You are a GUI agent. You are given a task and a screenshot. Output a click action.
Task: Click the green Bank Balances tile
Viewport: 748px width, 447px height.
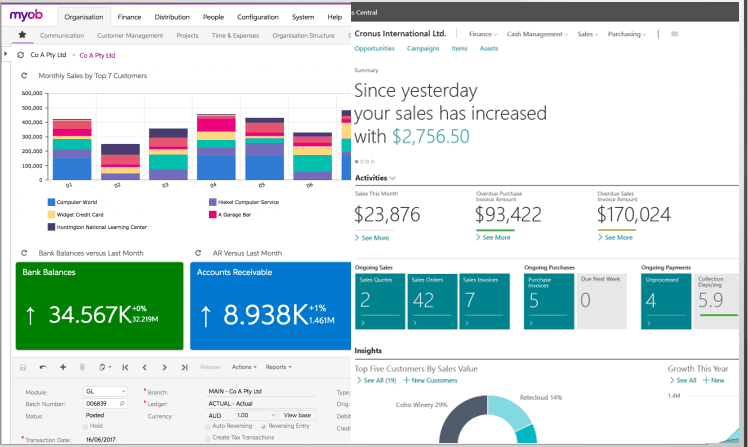tap(99, 306)
